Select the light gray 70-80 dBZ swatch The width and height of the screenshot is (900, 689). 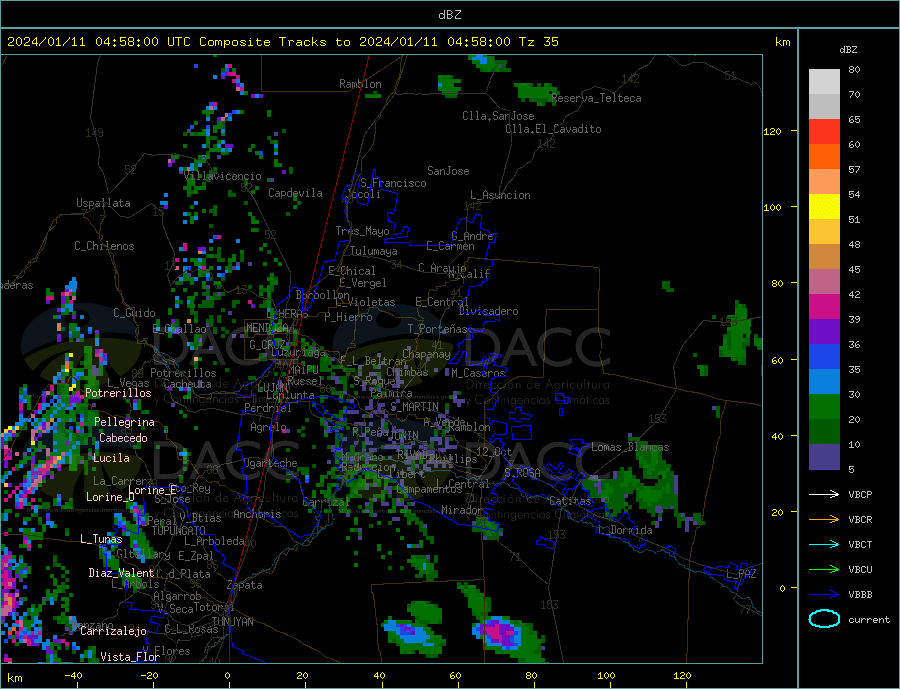pyautogui.click(x=824, y=82)
